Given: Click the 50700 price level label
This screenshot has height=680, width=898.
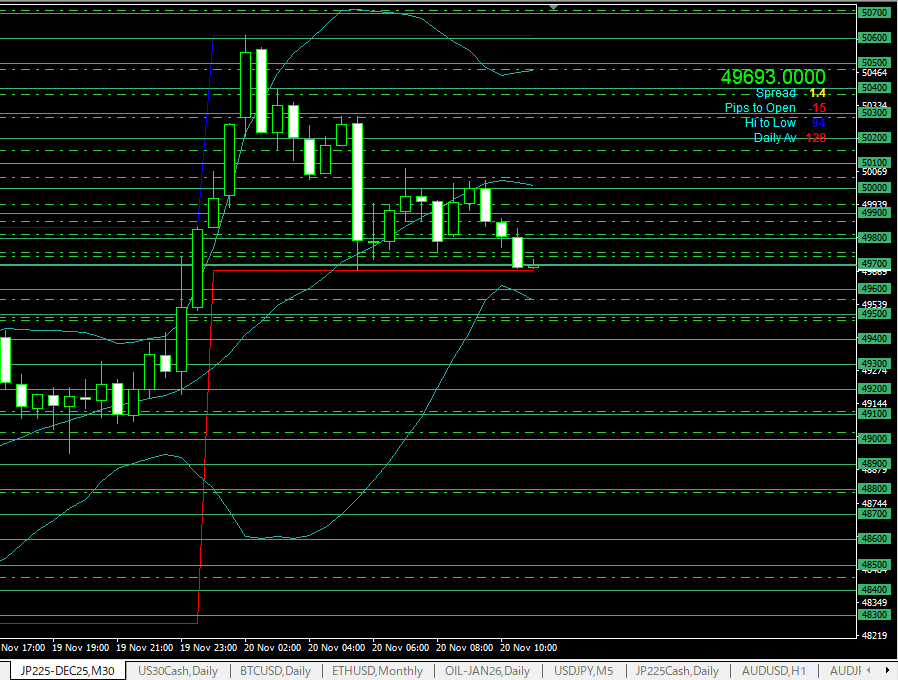Looking at the screenshot, I should [x=873, y=13].
